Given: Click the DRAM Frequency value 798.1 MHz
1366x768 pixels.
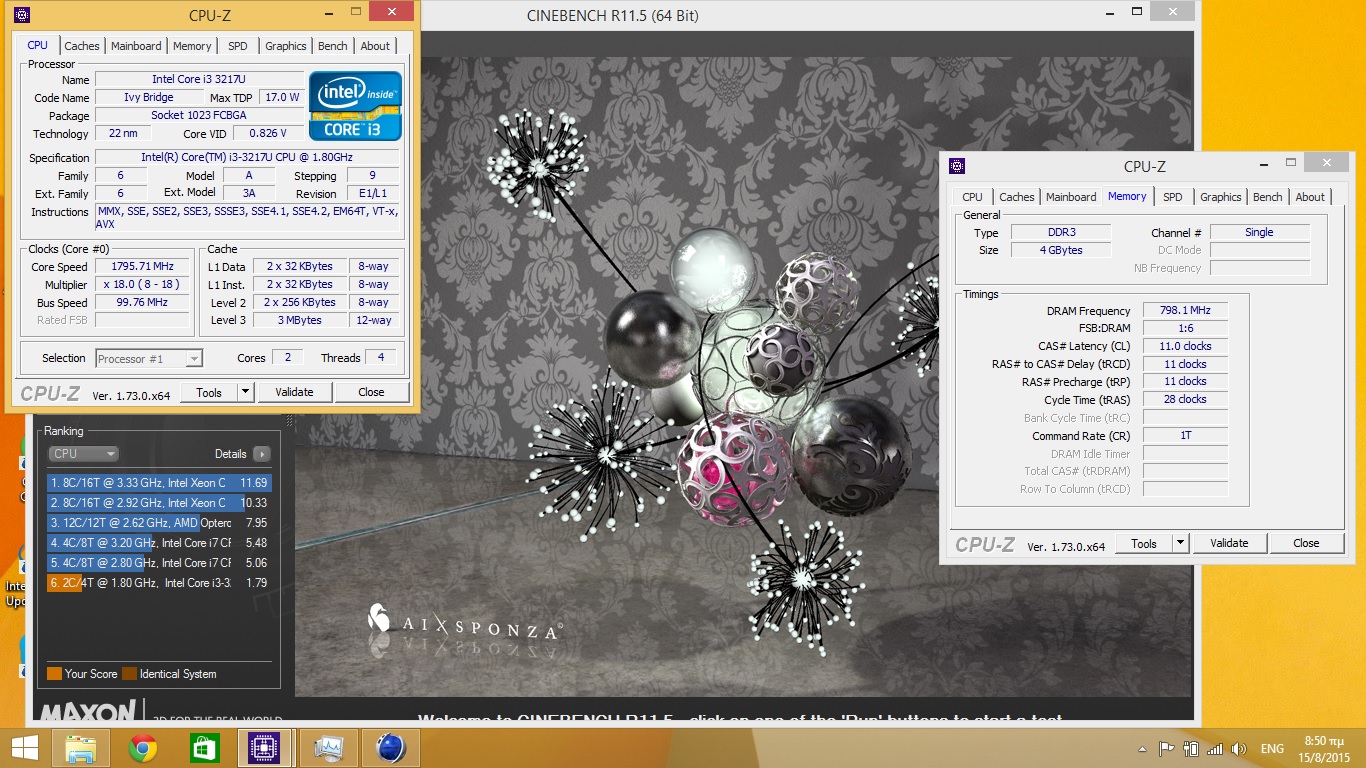Looking at the screenshot, I should tap(1185, 311).
